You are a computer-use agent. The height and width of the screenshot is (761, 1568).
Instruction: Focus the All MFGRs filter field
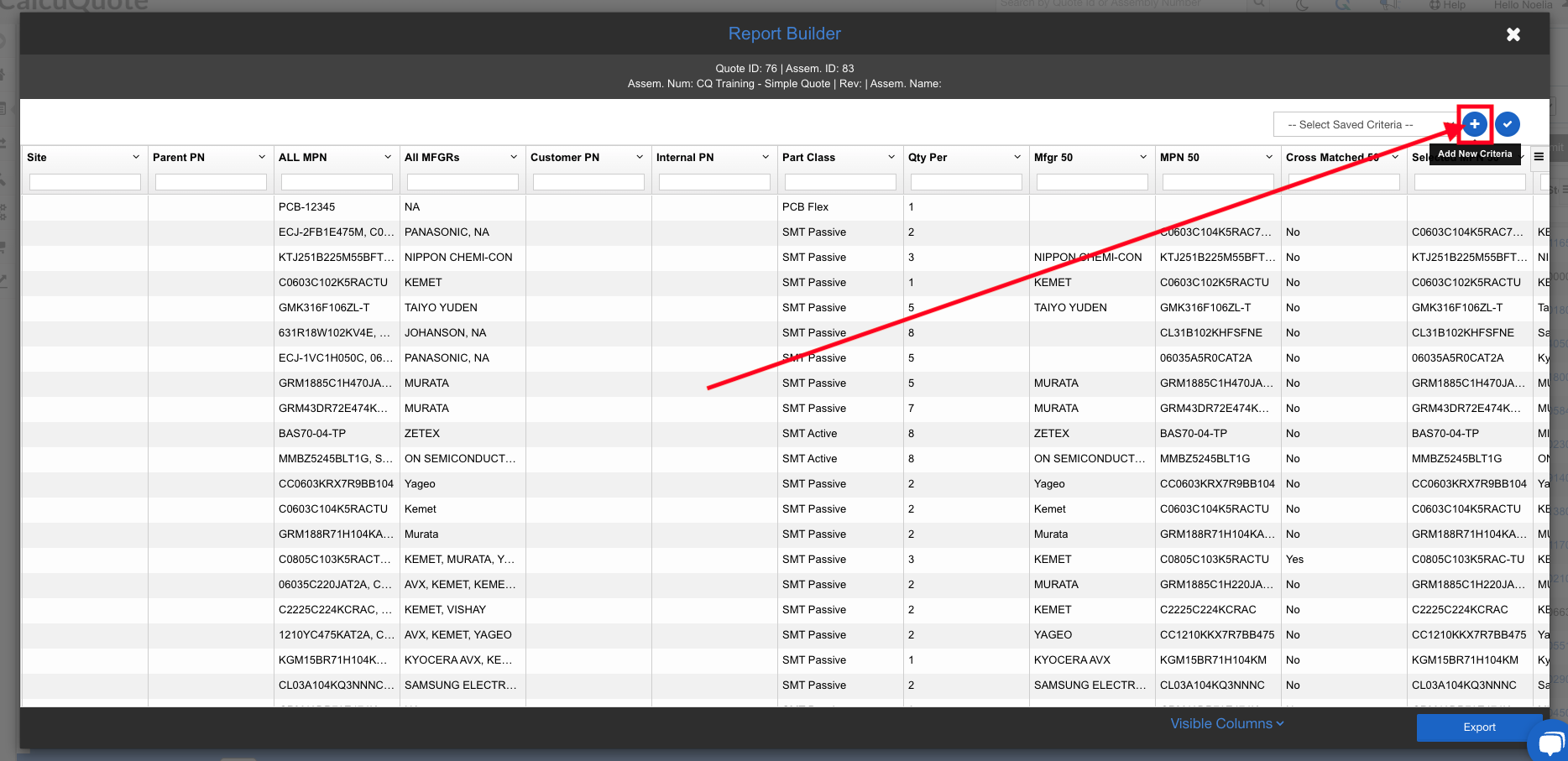[463, 182]
